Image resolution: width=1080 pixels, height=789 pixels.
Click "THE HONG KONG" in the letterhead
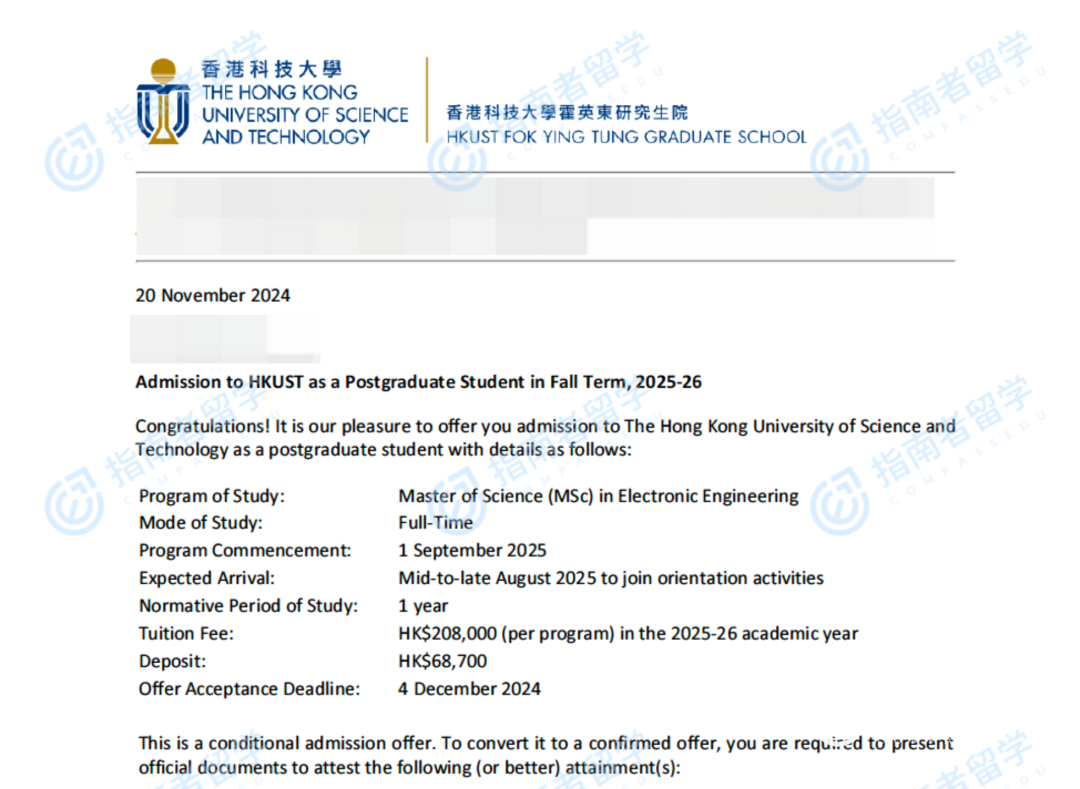[280, 92]
